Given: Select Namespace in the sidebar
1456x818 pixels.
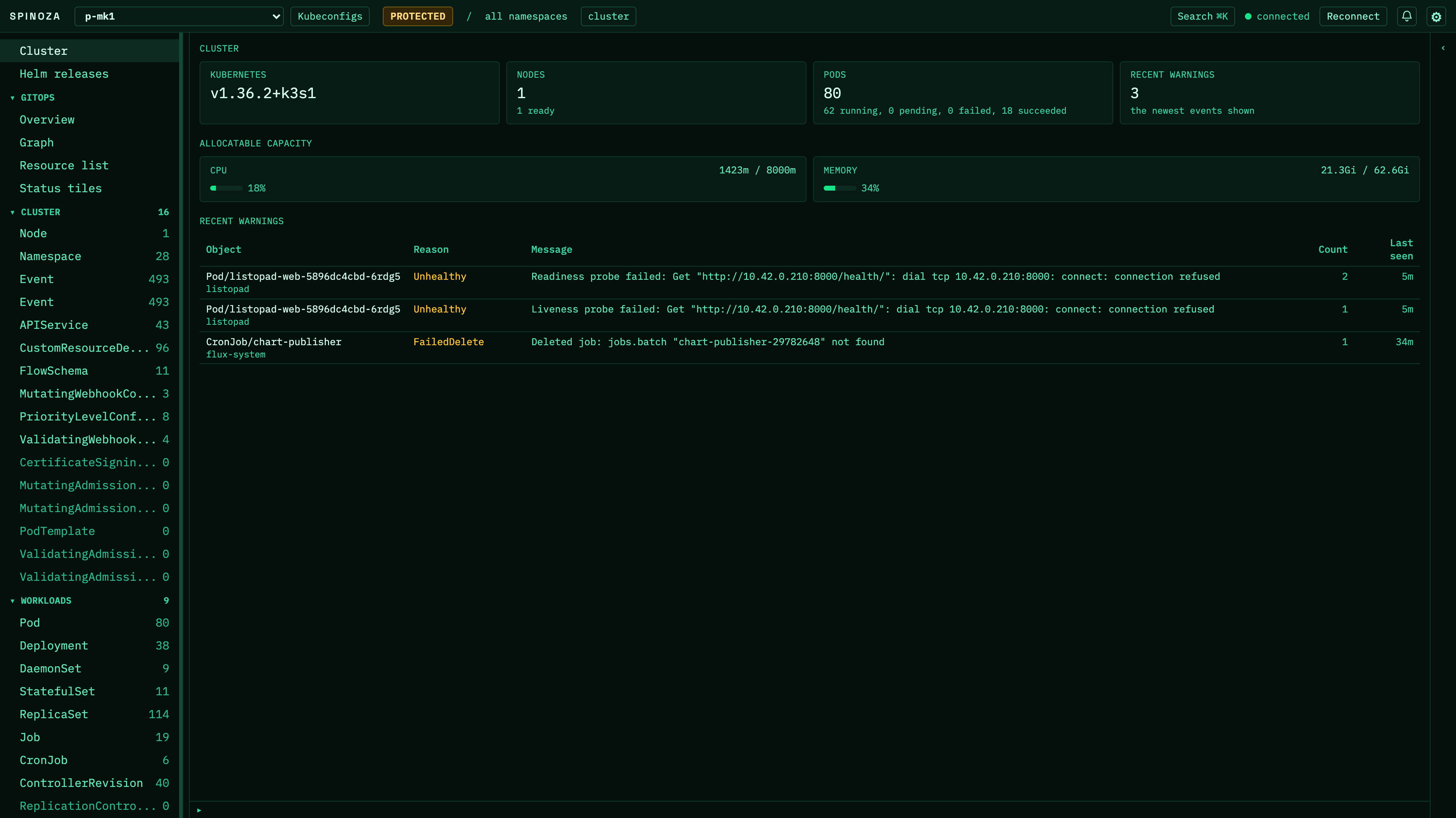Looking at the screenshot, I should [89, 257].
